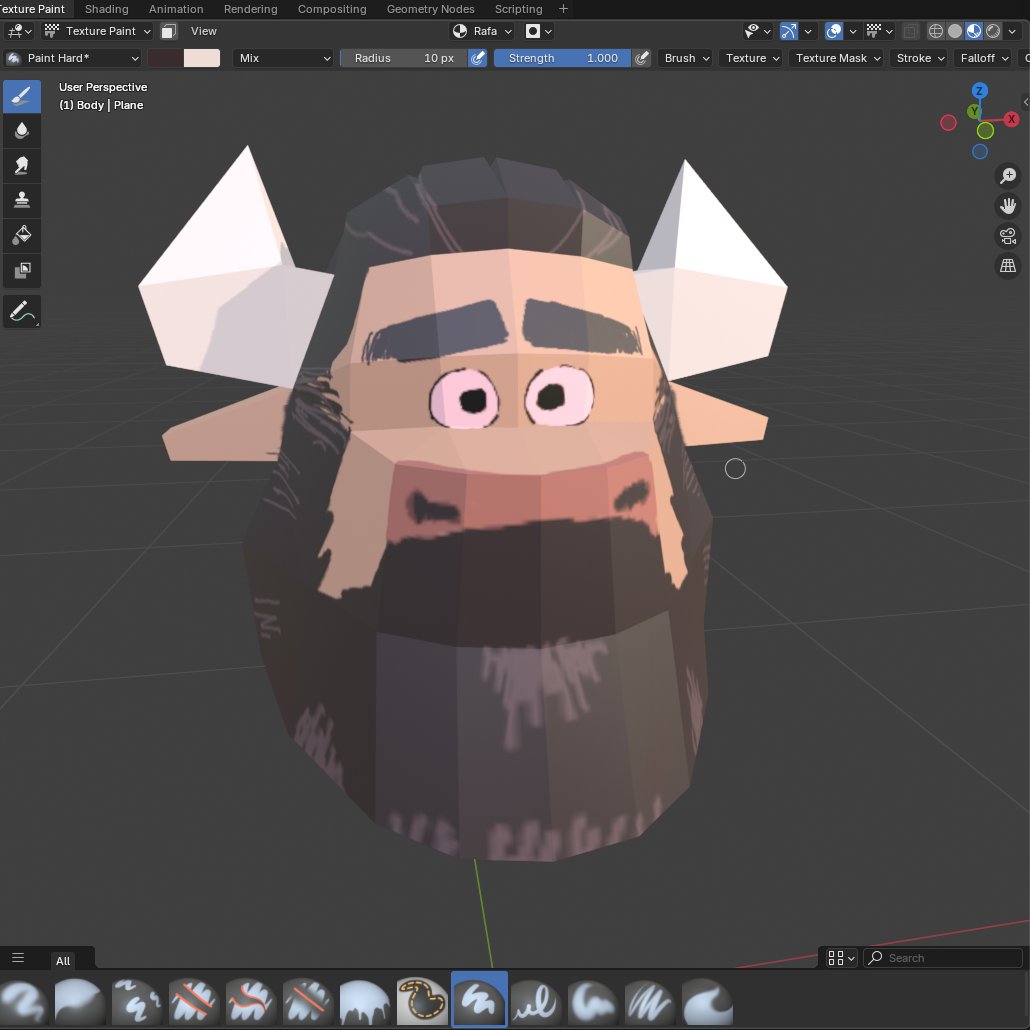The height and width of the screenshot is (1030, 1030).
Task: Open the Mix blend mode dropdown
Action: (282, 58)
